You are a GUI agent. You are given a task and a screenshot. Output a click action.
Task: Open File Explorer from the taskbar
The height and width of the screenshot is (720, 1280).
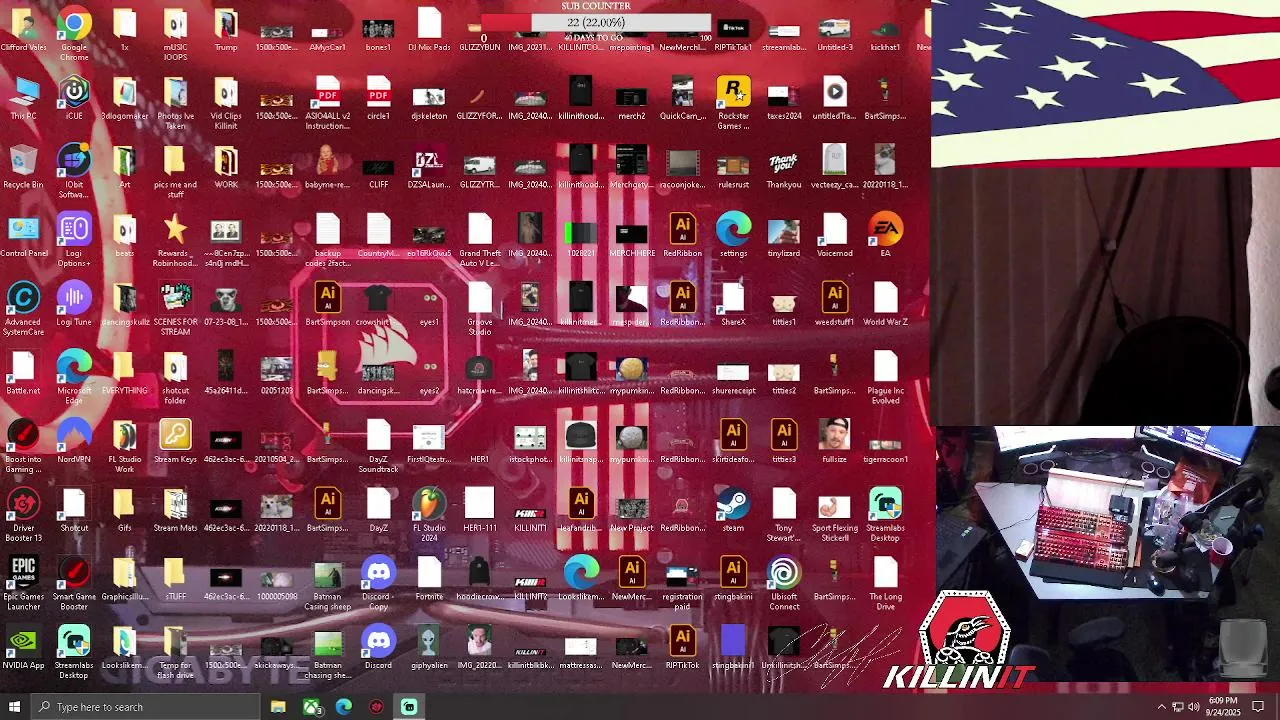[x=278, y=707]
